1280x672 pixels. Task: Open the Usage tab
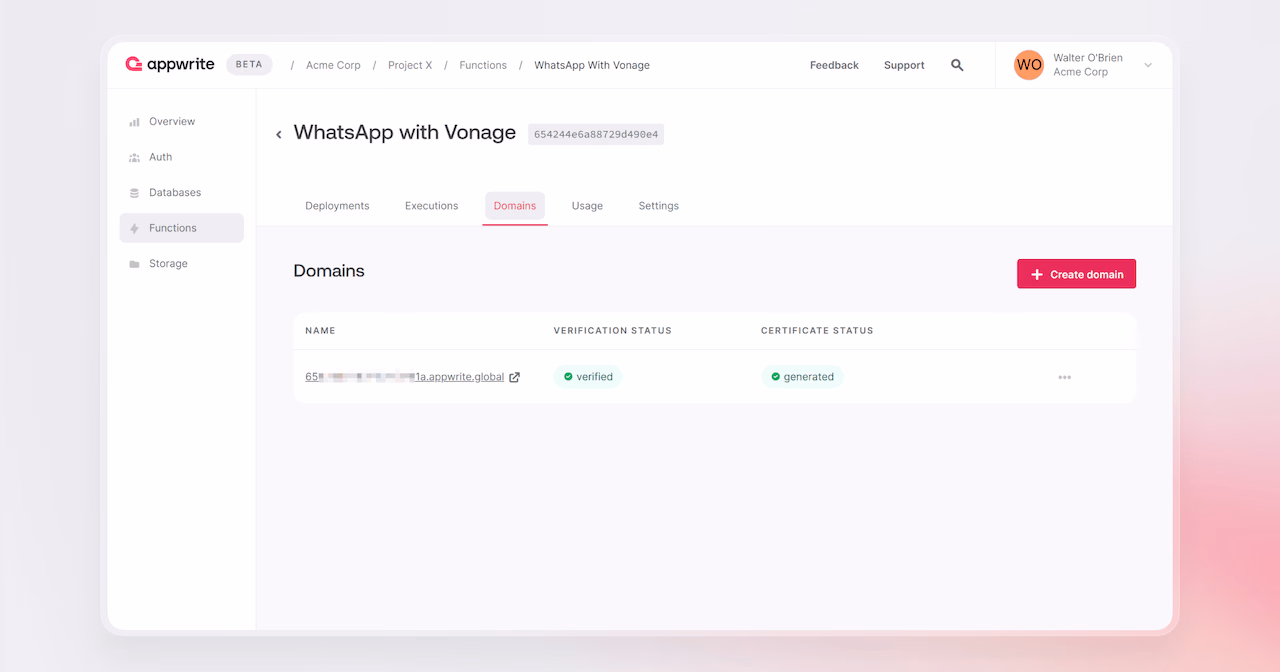tap(587, 206)
